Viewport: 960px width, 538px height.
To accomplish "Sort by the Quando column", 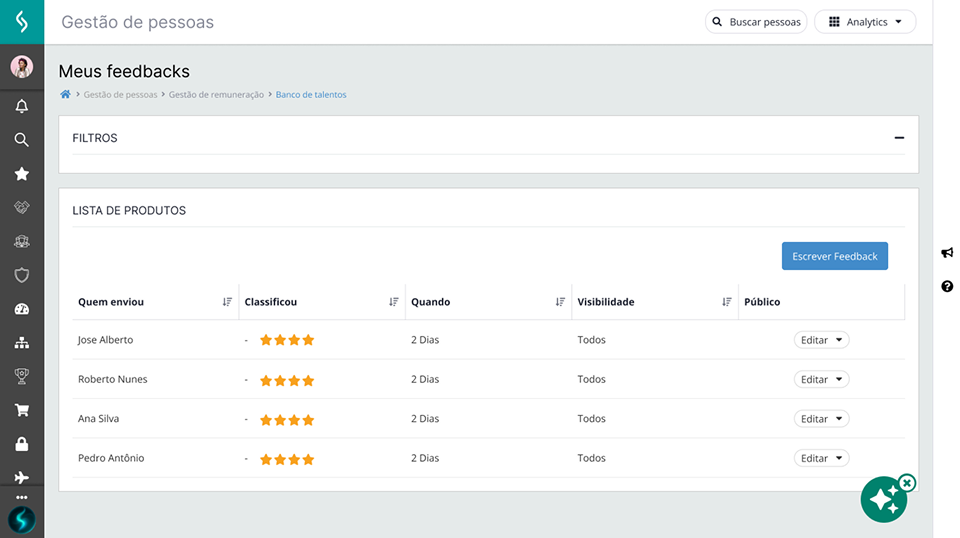I will pyautogui.click(x=560, y=302).
